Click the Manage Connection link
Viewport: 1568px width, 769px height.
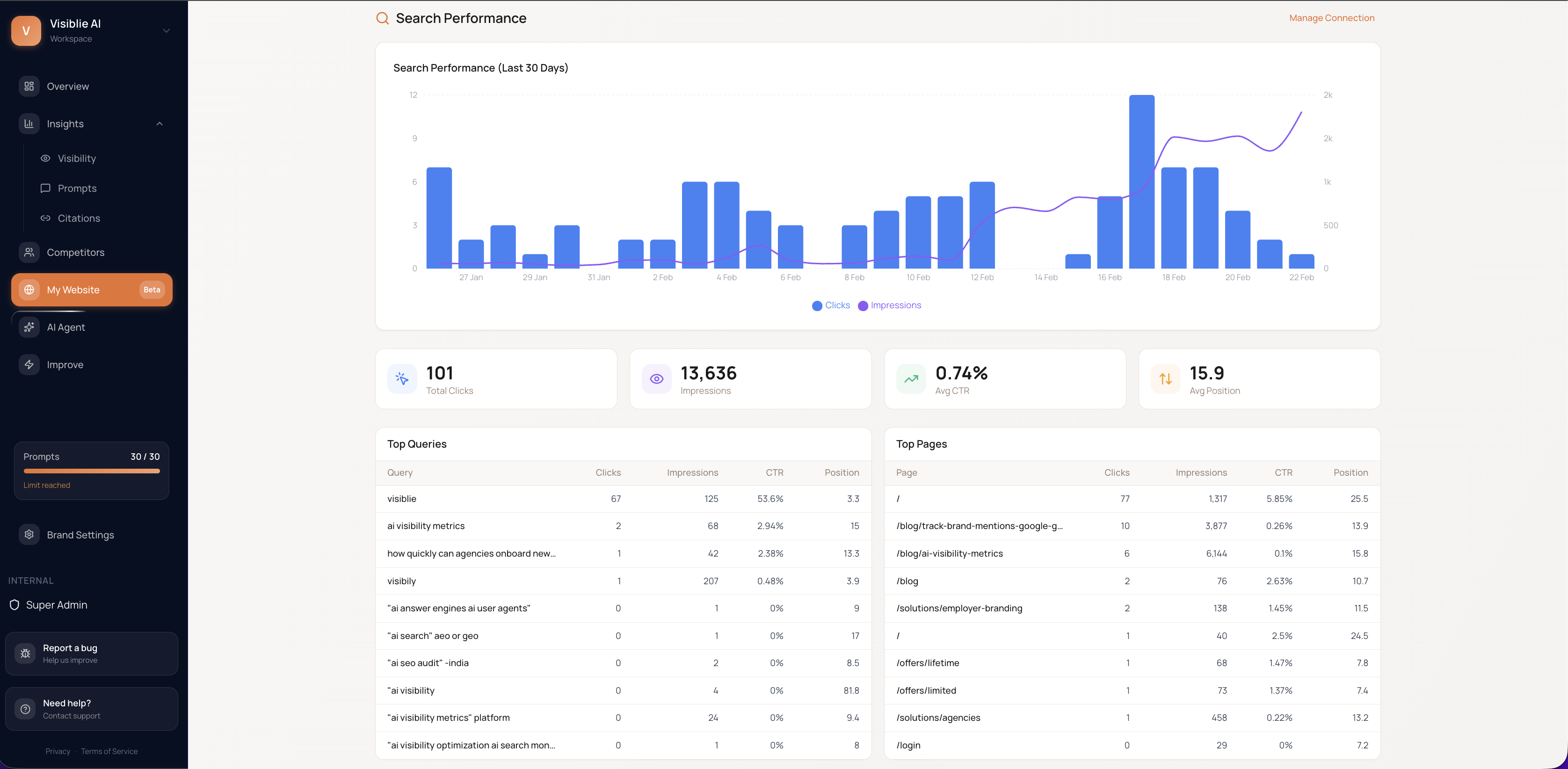(1331, 18)
